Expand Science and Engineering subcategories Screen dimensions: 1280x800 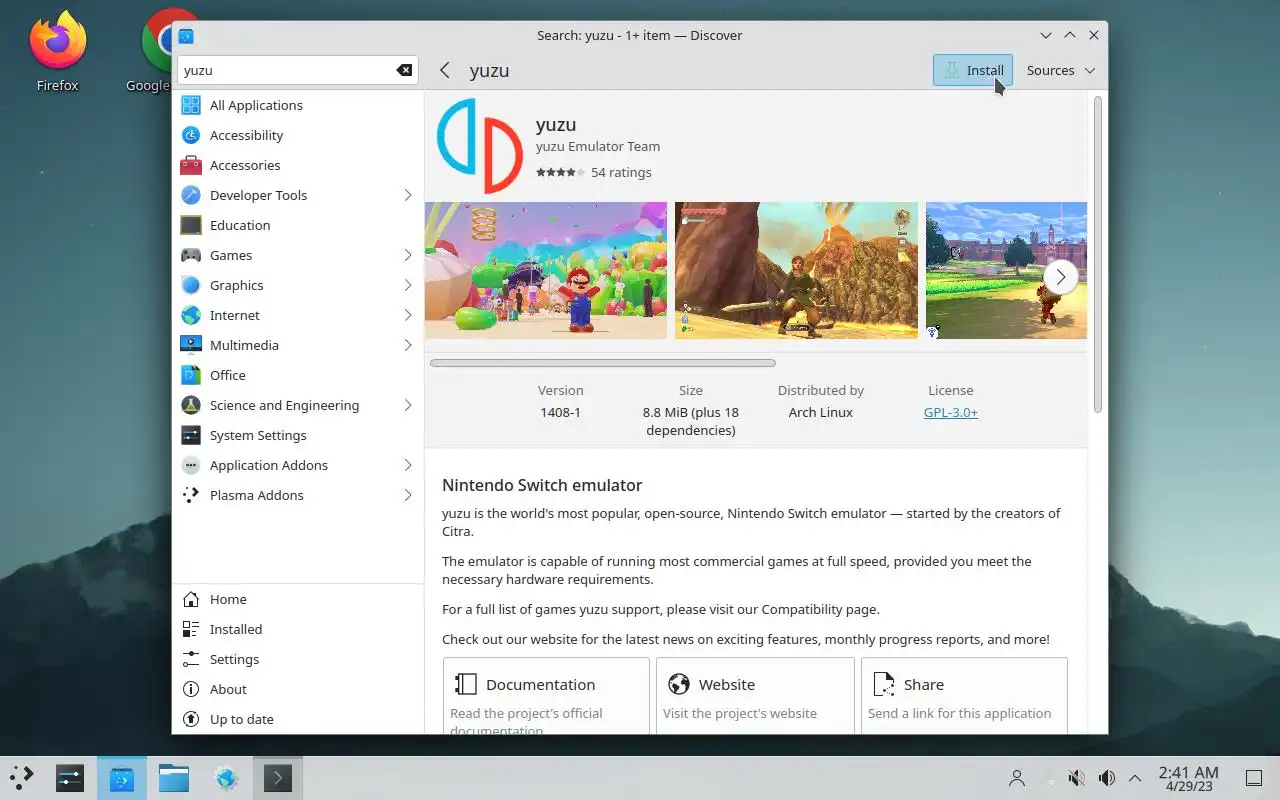point(408,405)
